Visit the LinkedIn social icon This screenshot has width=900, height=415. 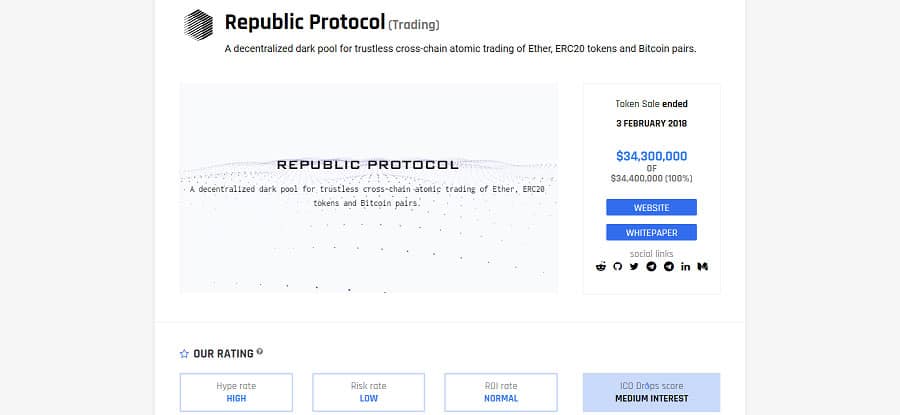(685, 267)
